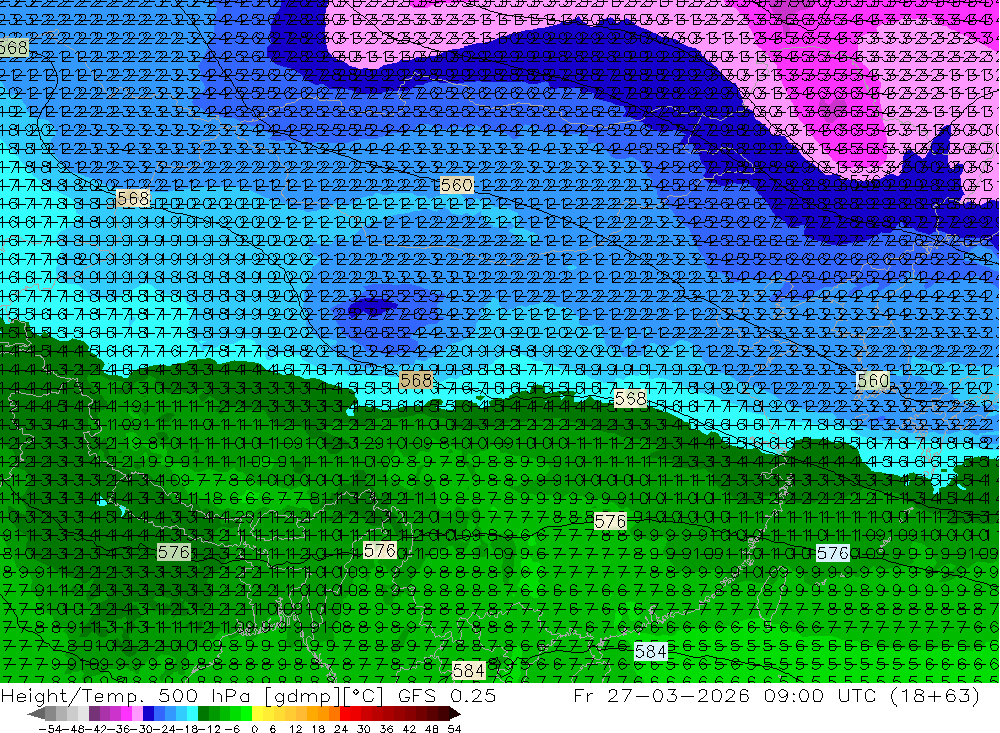Click the "-48" legend value
1000x733 pixels.
point(73,729)
